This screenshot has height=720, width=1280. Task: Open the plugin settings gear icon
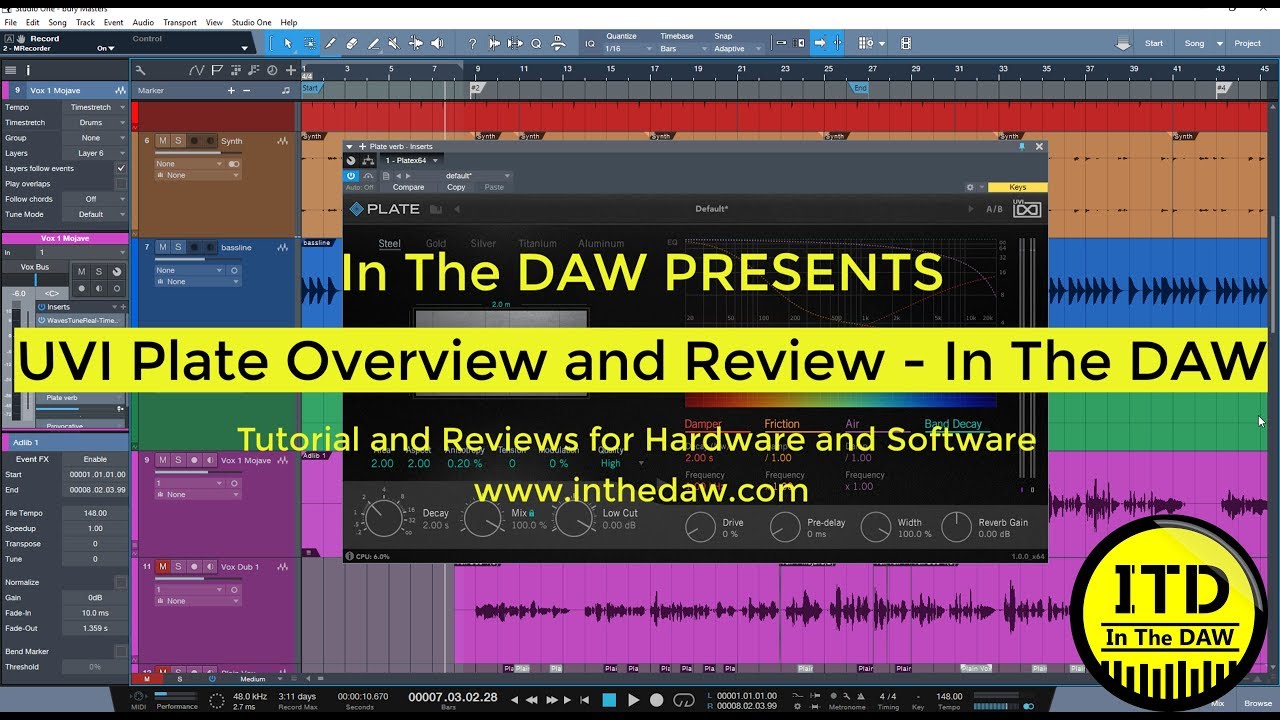pos(969,187)
